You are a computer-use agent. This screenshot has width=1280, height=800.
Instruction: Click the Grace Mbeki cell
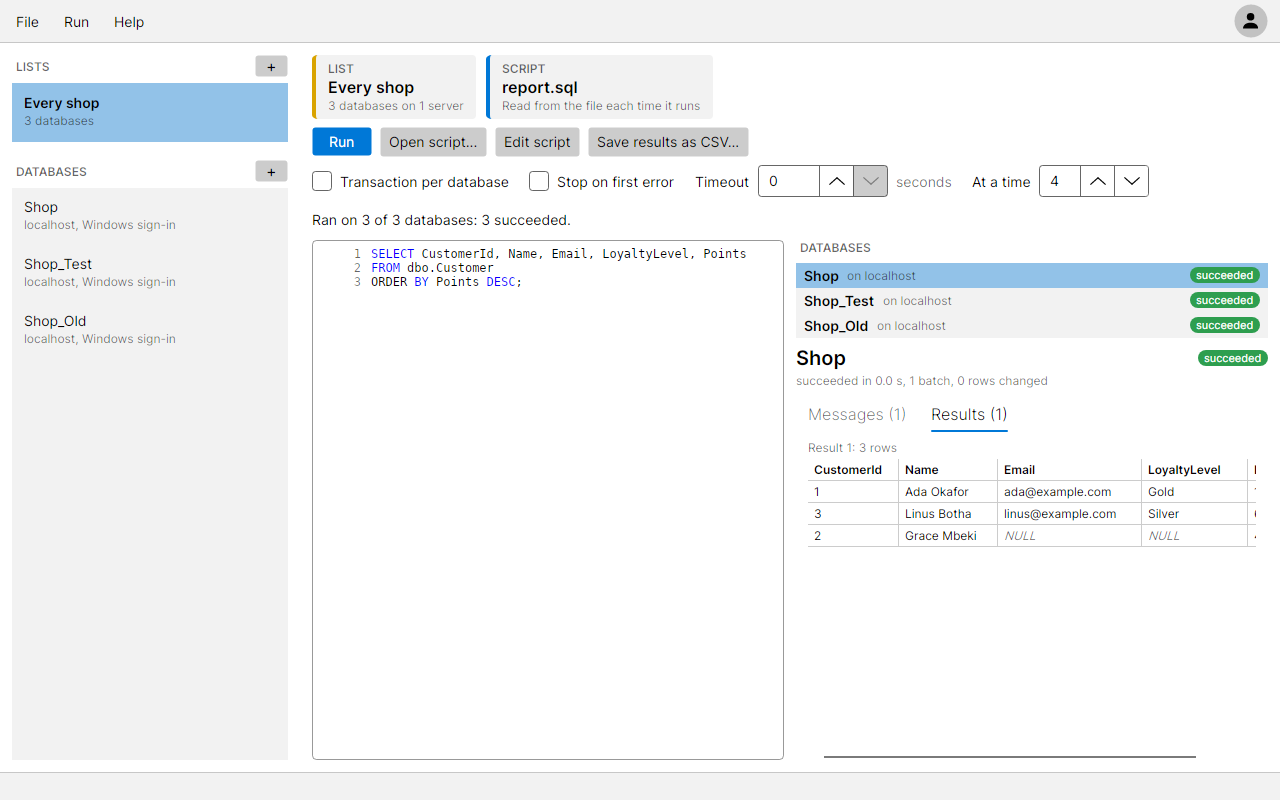(x=948, y=536)
